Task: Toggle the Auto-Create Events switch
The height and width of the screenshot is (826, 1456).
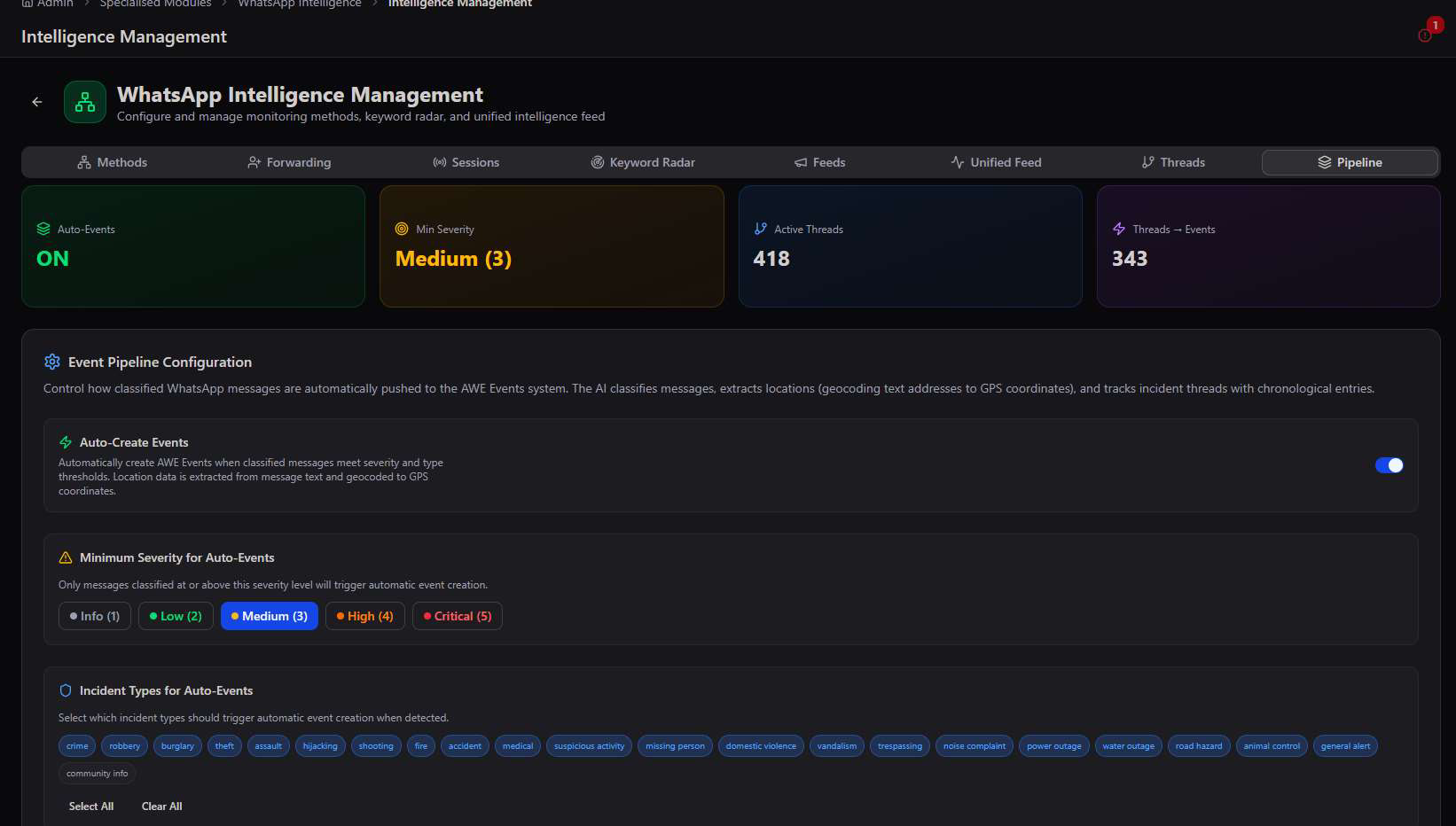Action: pyautogui.click(x=1389, y=465)
